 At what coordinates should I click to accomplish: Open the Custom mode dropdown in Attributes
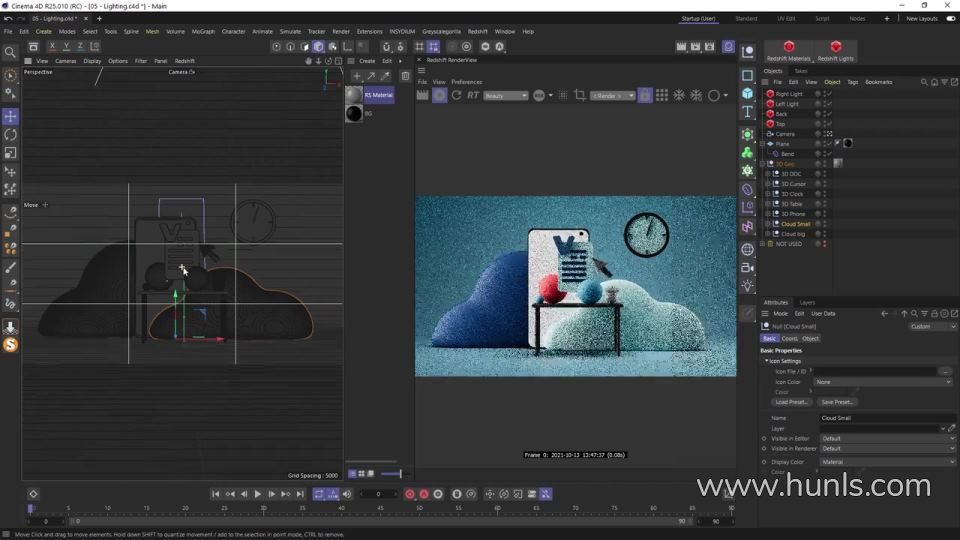point(932,326)
